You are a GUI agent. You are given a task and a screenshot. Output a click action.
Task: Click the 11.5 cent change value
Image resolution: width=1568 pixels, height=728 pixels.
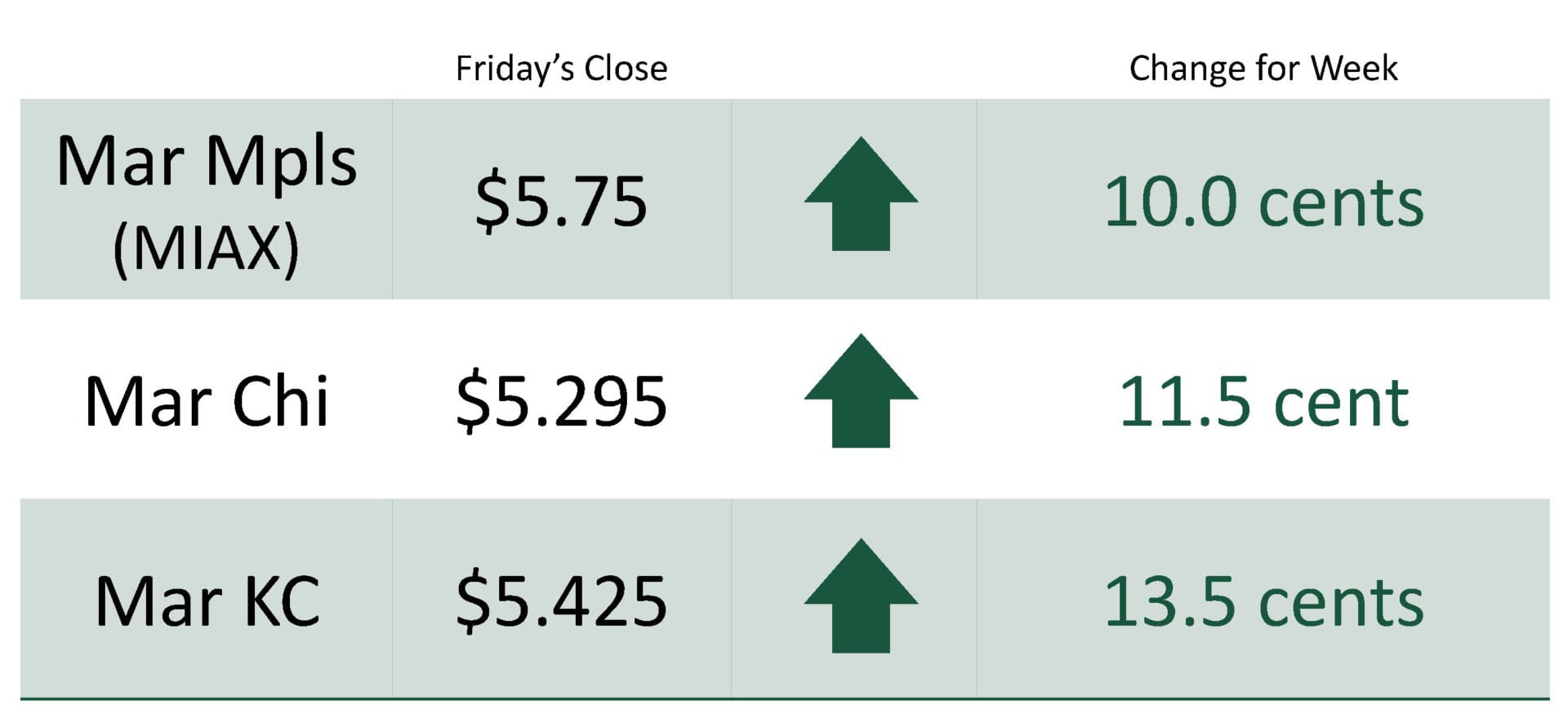(x=1263, y=401)
